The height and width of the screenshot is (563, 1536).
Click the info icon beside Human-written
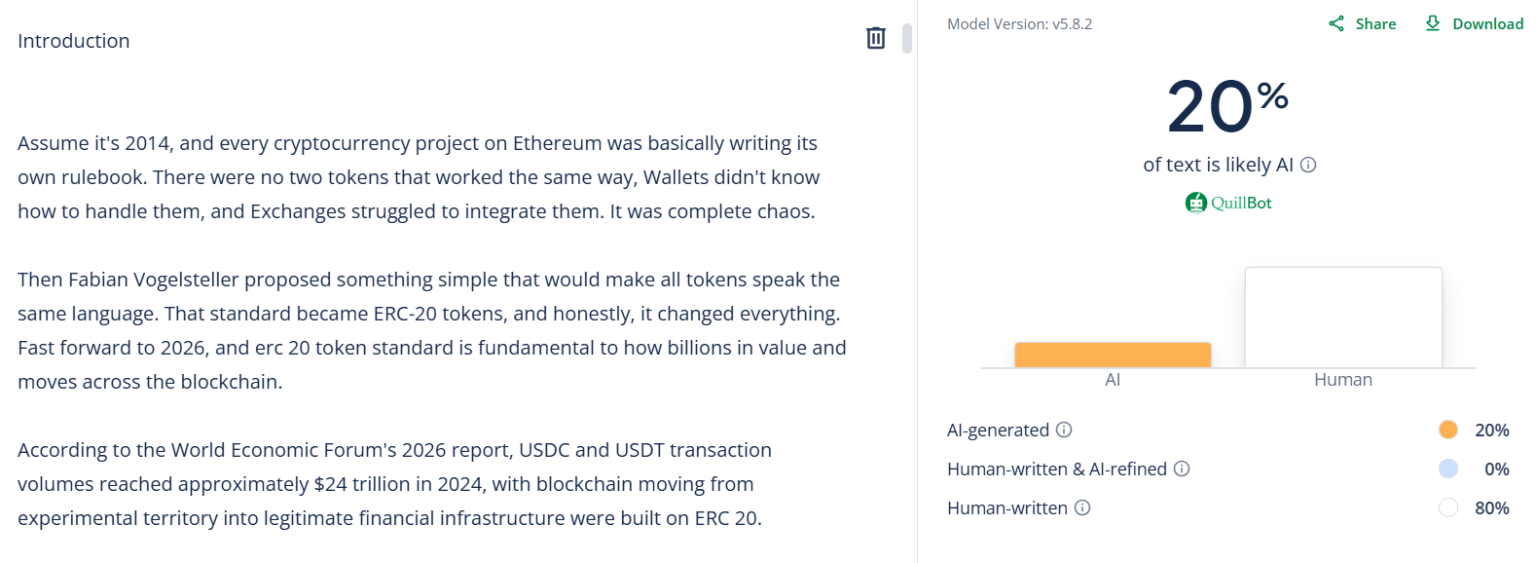pyautogui.click(x=1082, y=508)
